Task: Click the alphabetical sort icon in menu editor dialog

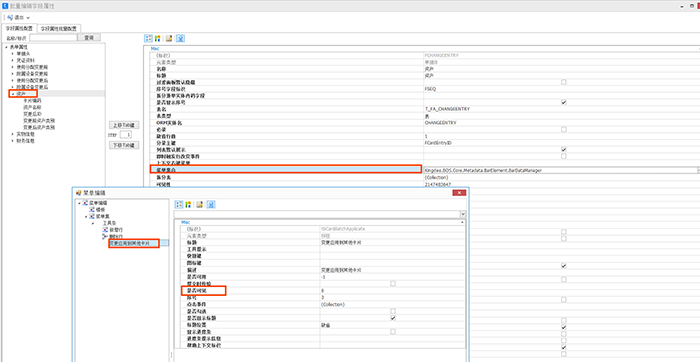Action: pyautogui.click(x=188, y=204)
